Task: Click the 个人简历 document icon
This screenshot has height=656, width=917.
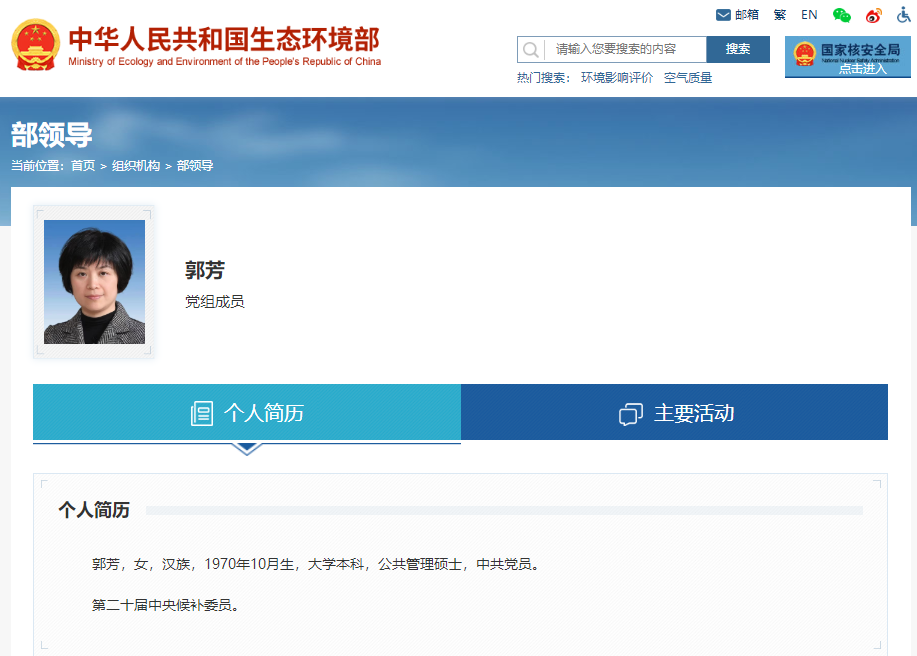Action: click(x=202, y=413)
